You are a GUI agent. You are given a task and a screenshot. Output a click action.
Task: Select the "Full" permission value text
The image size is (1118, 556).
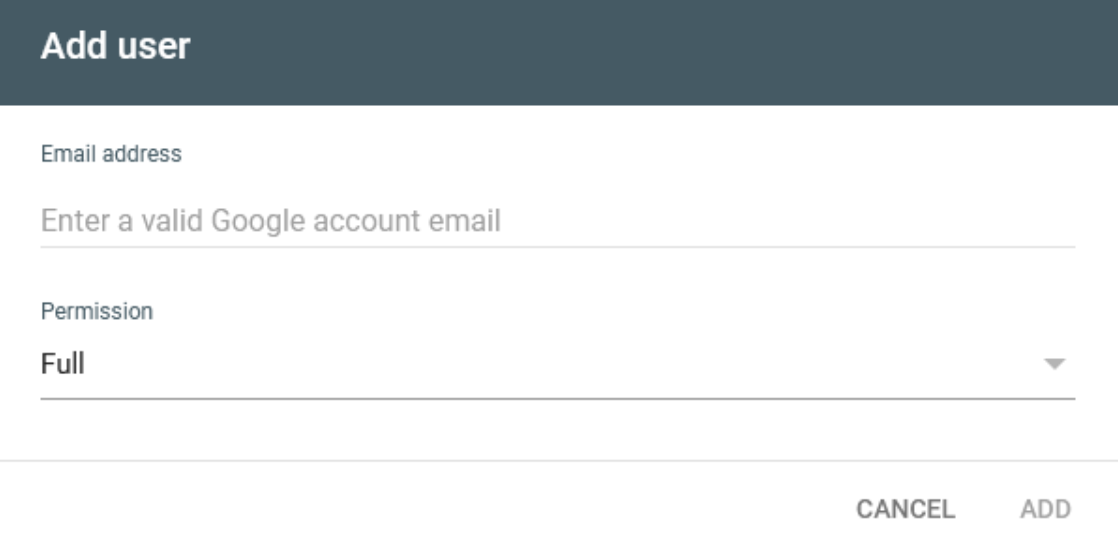click(x=62, y=365)
